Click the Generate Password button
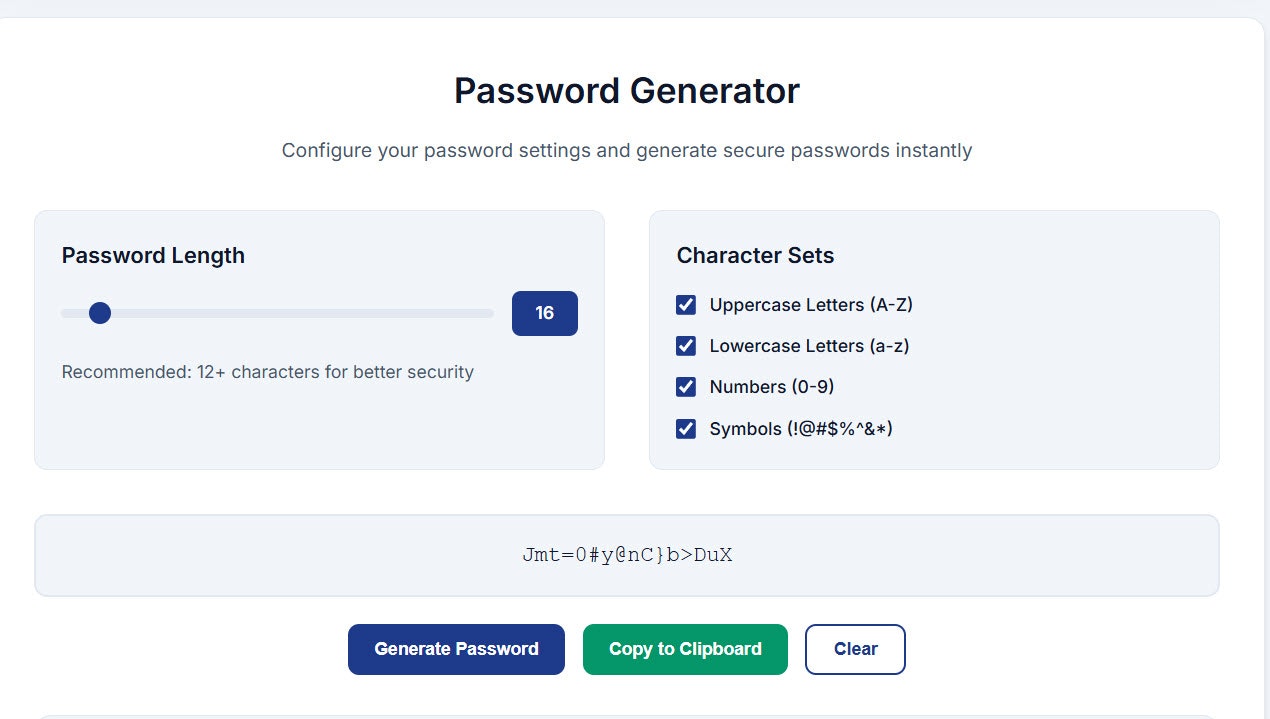 click(456, 649)
